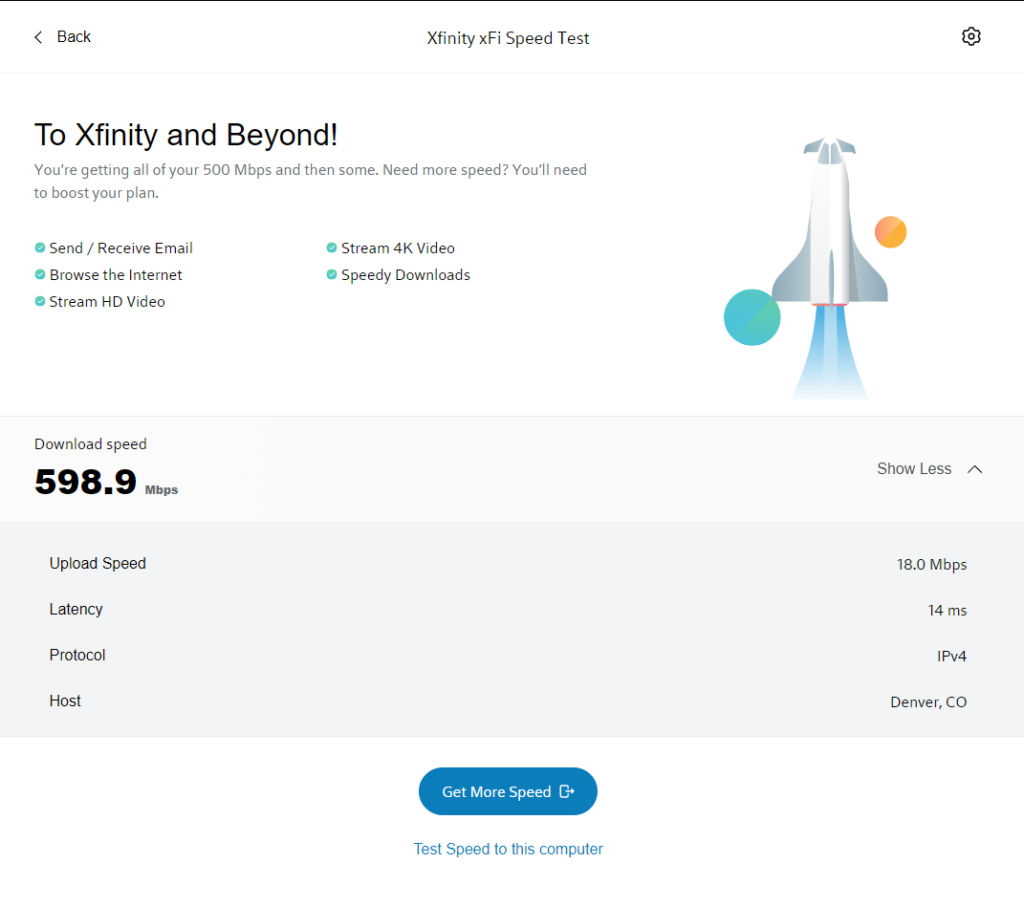Viewport: 1024px width, 906px height.
Task: Click the checkmark beside Speedy Downloads
Action: click(330, 274)
